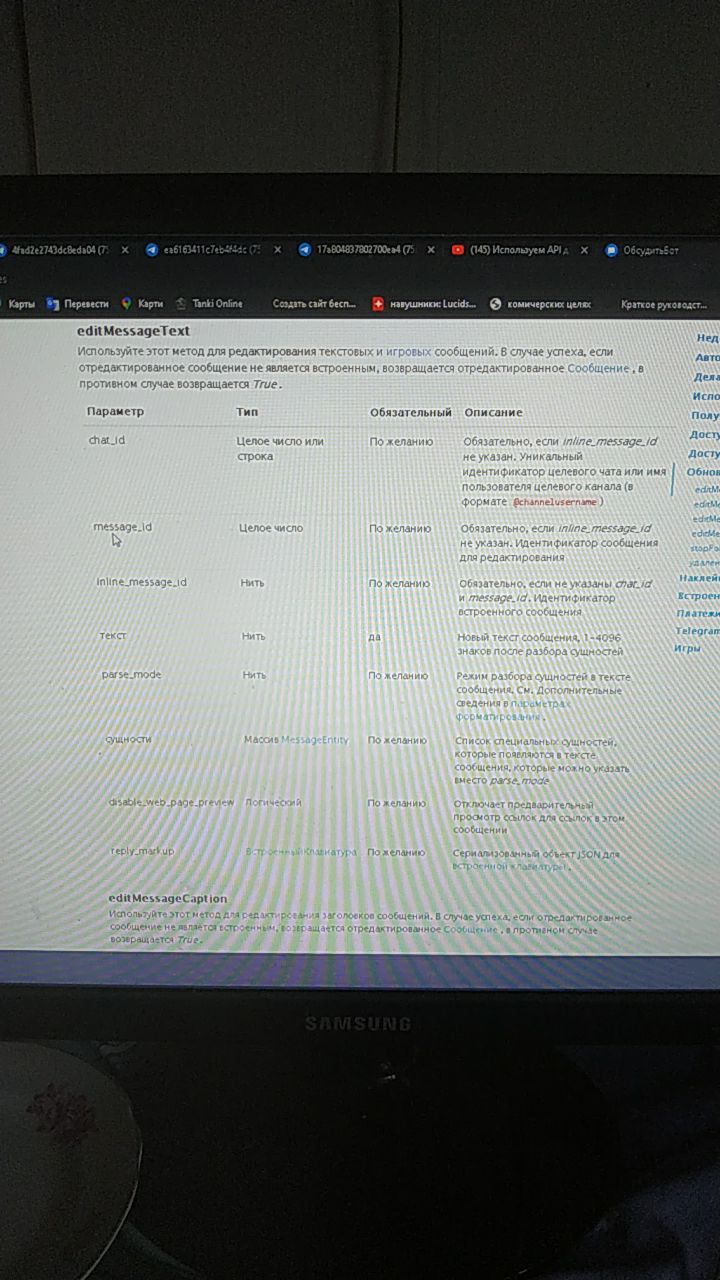The height and width of the screenshot is (1280, 720).
Task: Click the editMessageText heading
Action: tap(133, 331)
